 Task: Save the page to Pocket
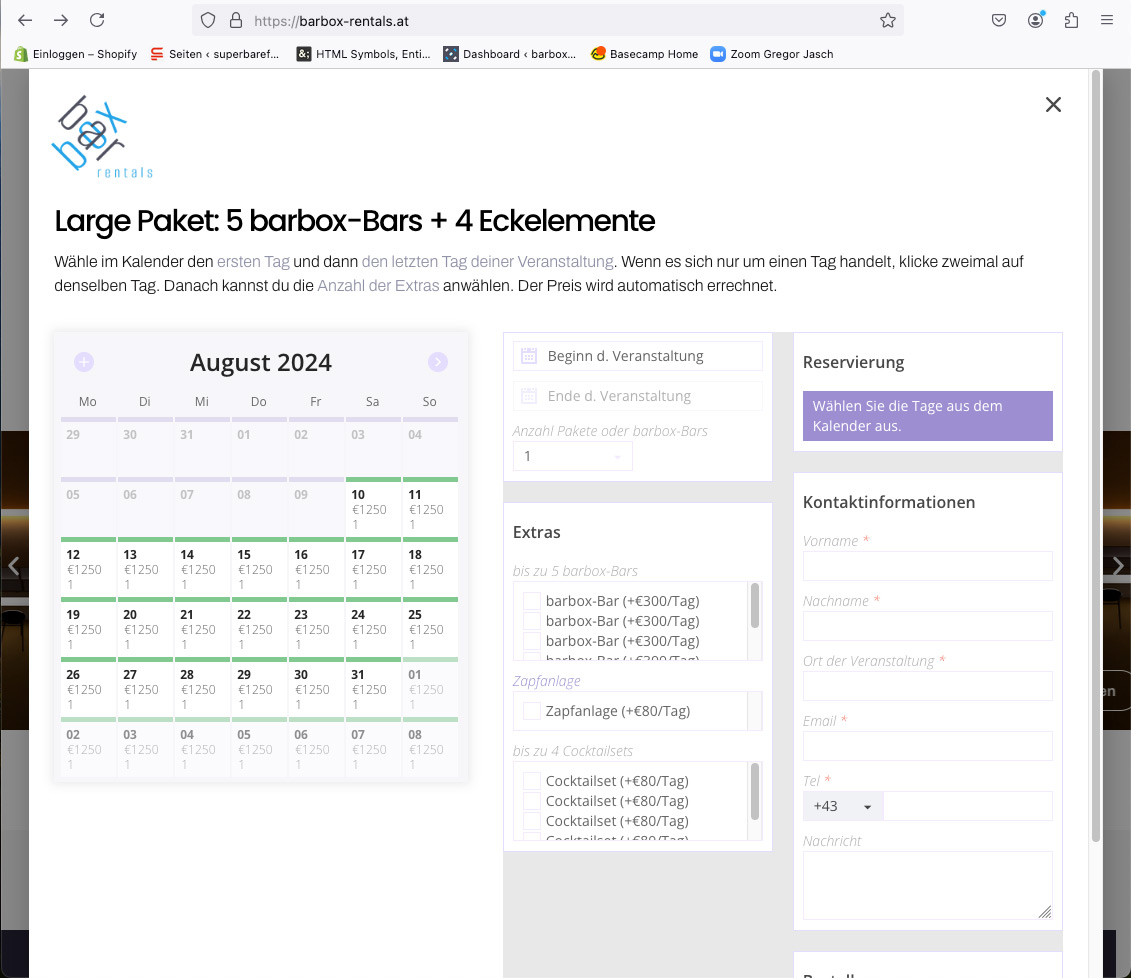point(999,20)
